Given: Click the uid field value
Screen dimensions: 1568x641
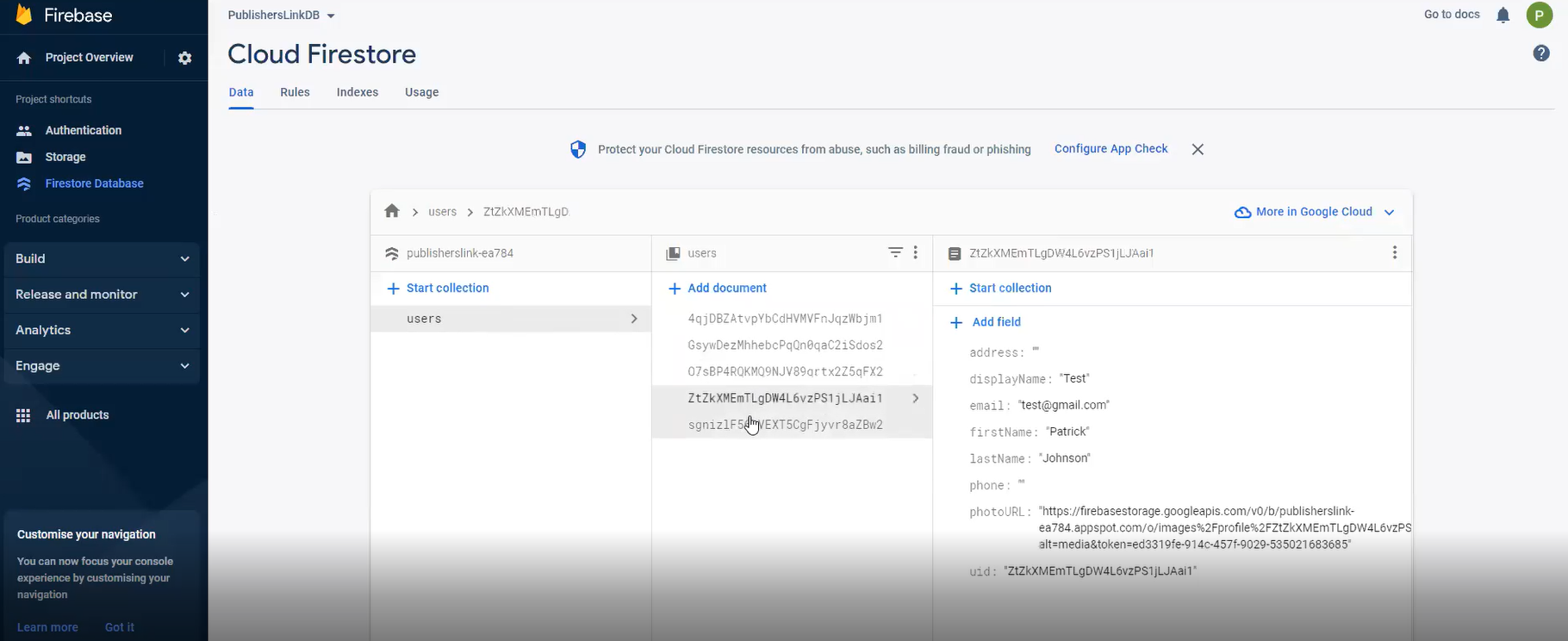Looking at the screenshot, I should pos(1100,571).
